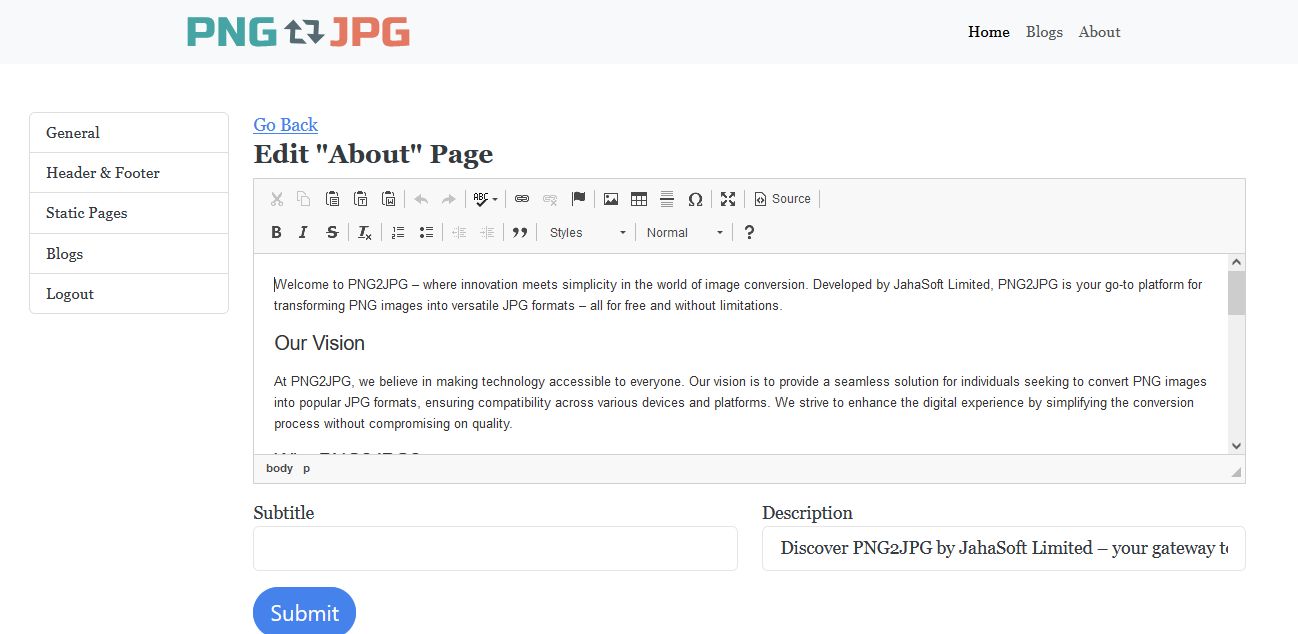This screenshot has height=634, width=1298.
Task: Click Logout in the sidebar
Action: pyautogui.click(x=129, y=294)
